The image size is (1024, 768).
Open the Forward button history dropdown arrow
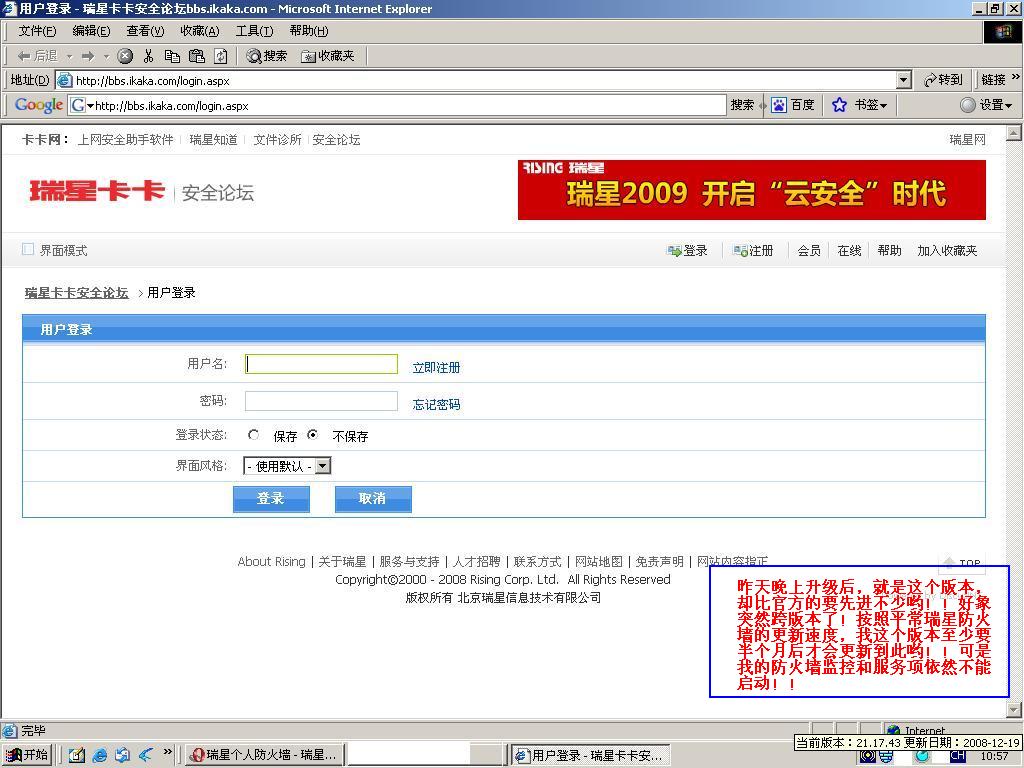tap(106, 57)
